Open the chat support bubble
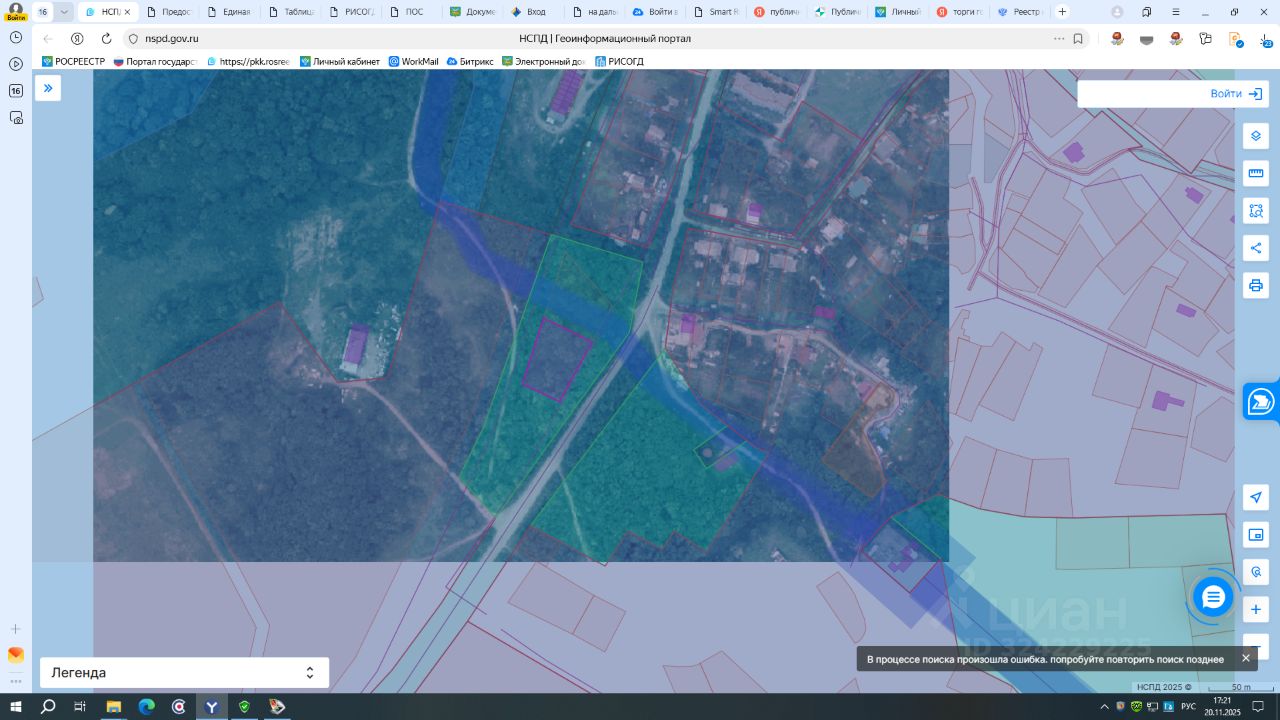1280x720 pixels. click(x=1213, y=598)
